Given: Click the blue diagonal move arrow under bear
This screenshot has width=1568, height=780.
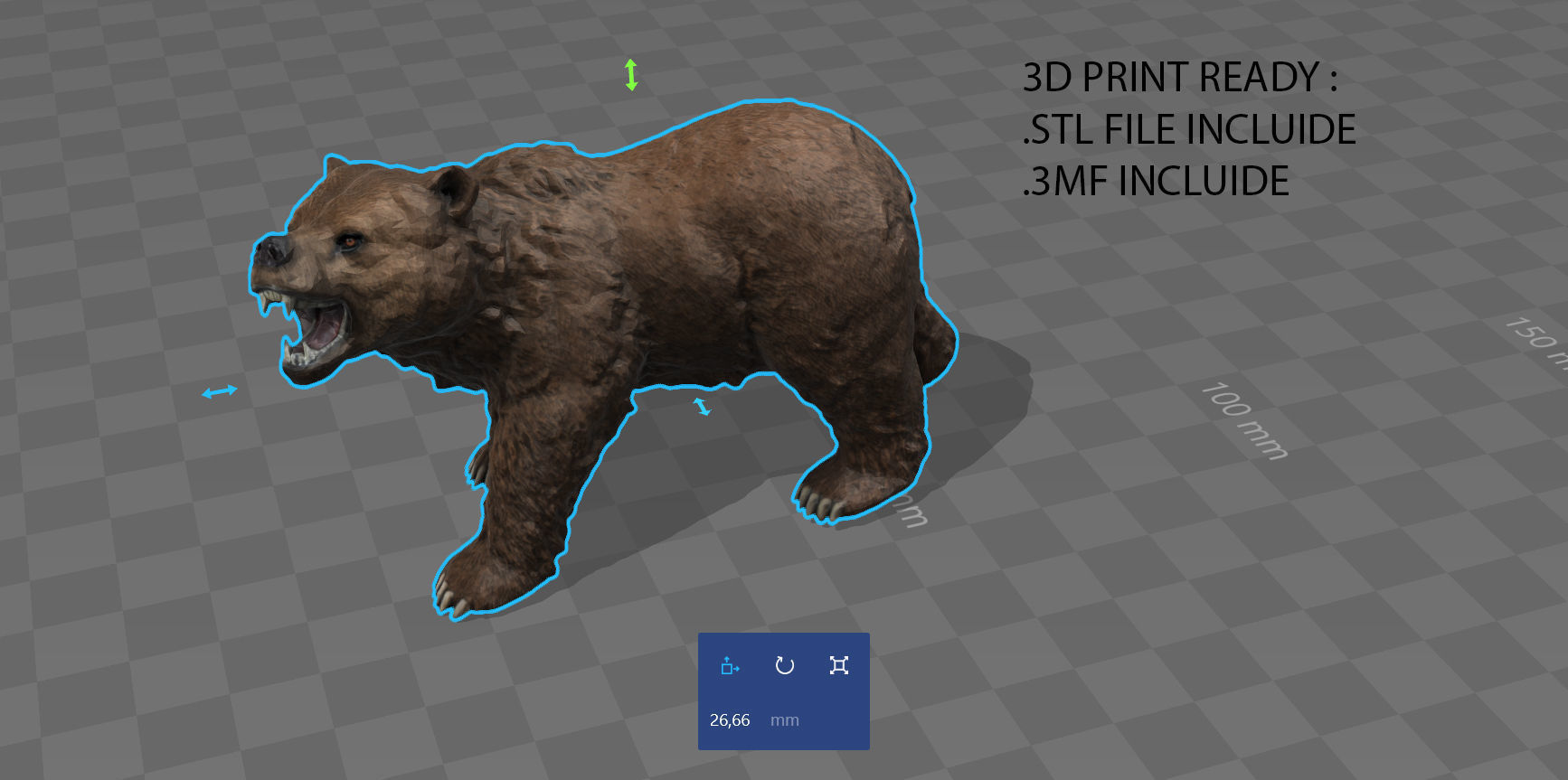Looking at the screenshot, I should click(703, 407).
